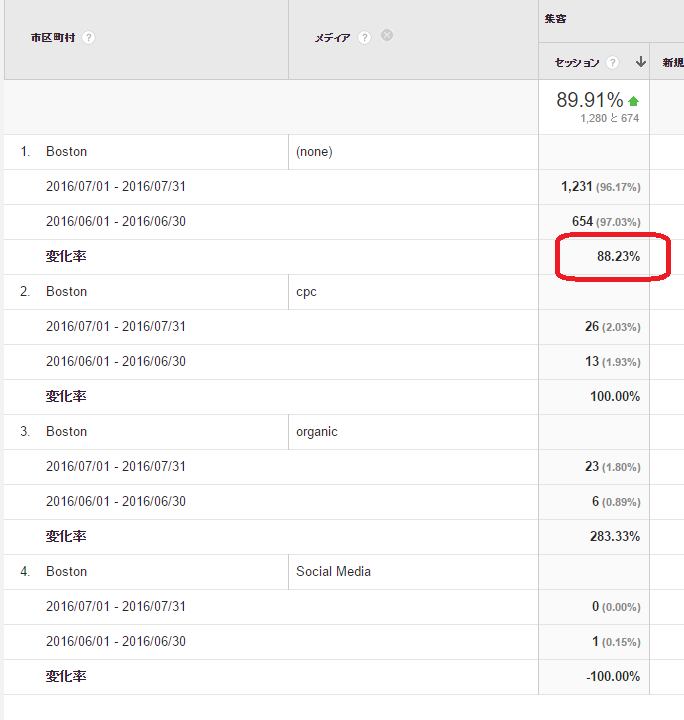This screenshot has width=684, height=720.
Task: Open Boston link in Social Media row
Action: (x=66, y=572)
